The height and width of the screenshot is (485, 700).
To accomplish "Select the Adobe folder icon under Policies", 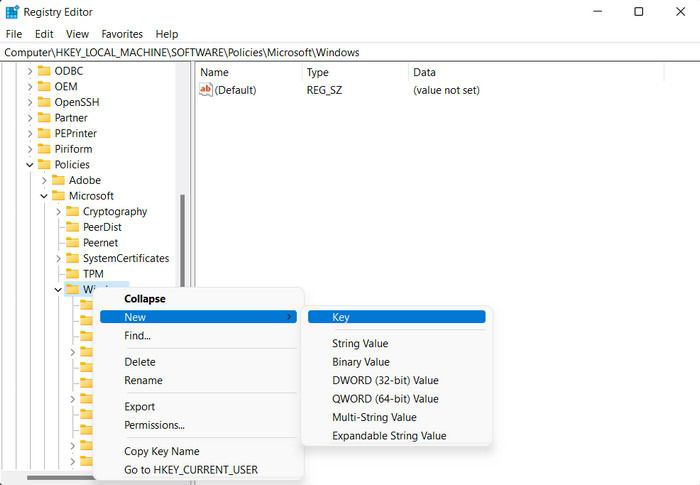I will click(58, 180).
